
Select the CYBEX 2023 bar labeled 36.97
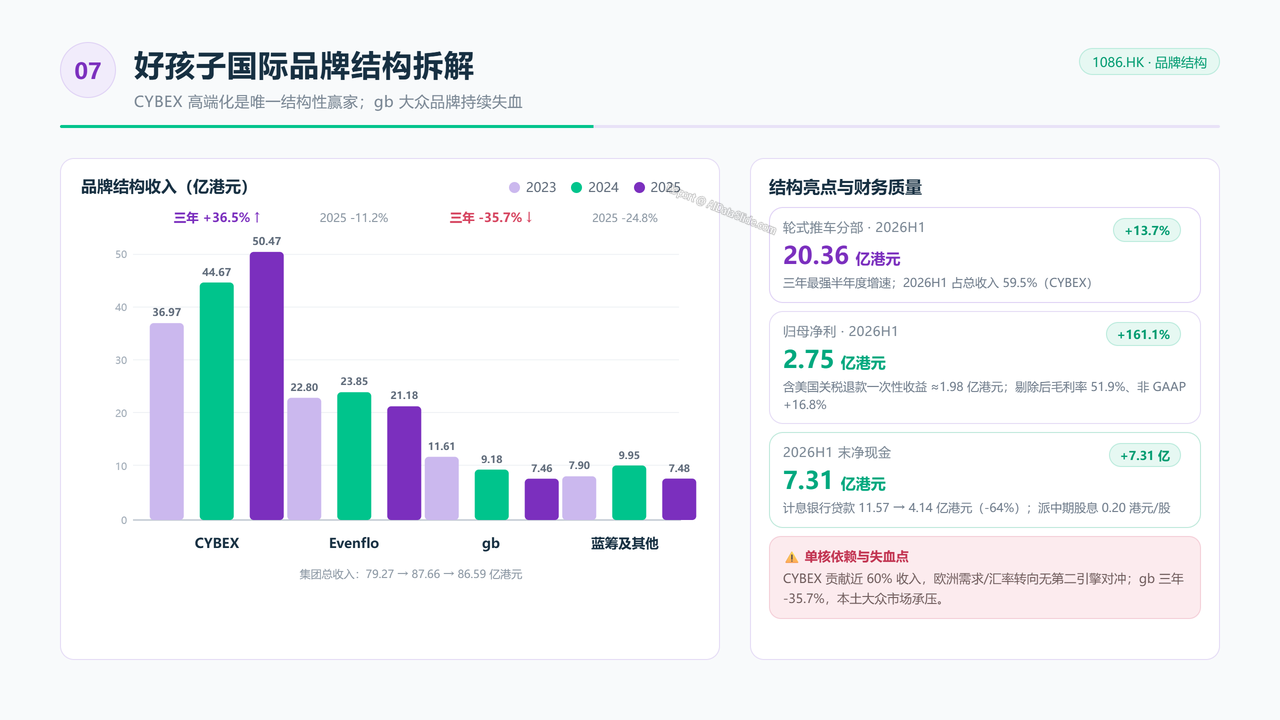(167, 422)
